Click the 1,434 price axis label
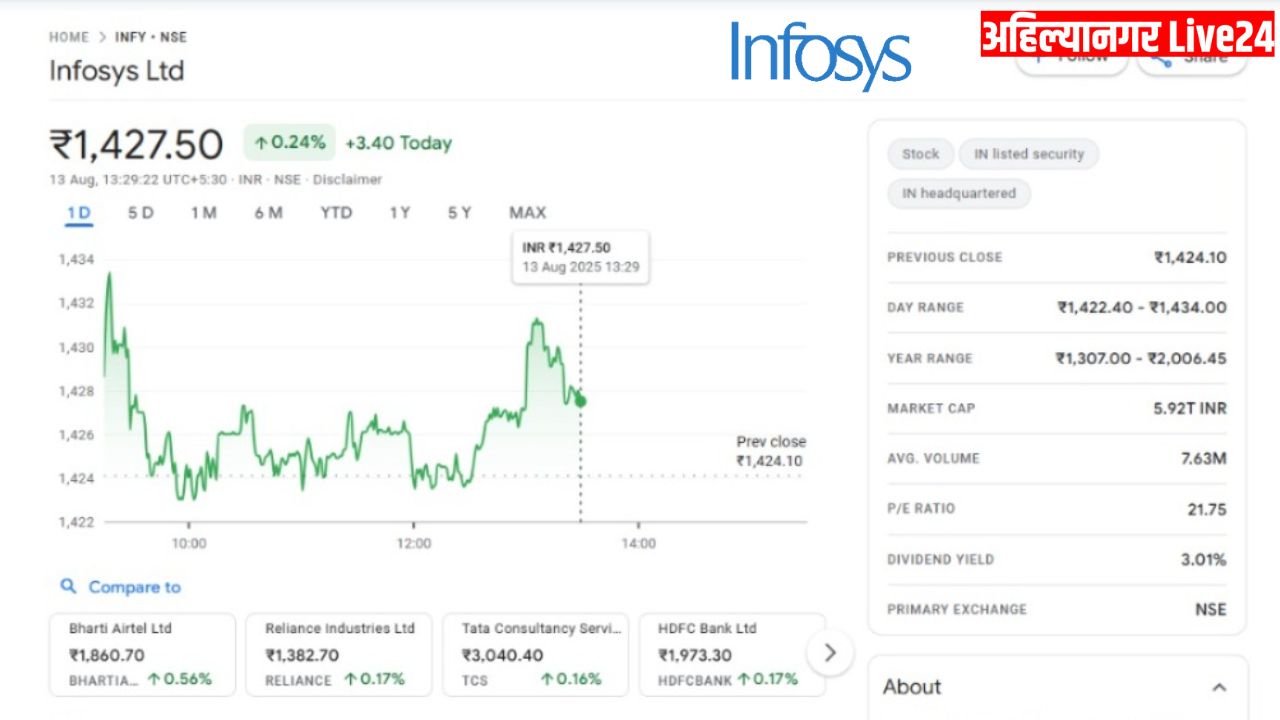 (77, 260)
